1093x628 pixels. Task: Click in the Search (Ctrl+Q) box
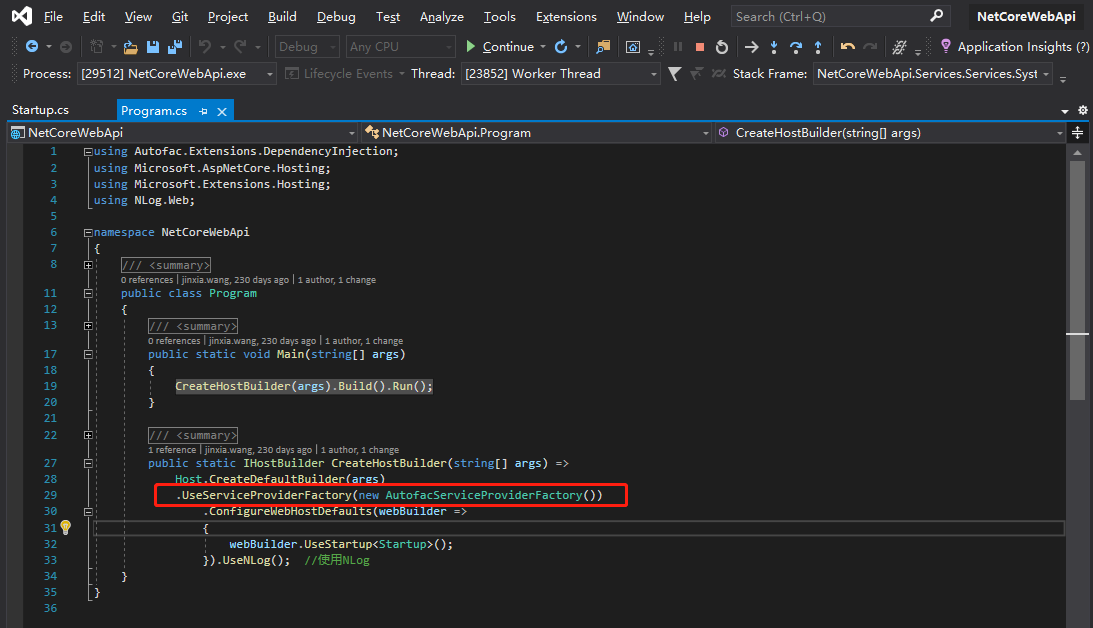coord(830,17)
